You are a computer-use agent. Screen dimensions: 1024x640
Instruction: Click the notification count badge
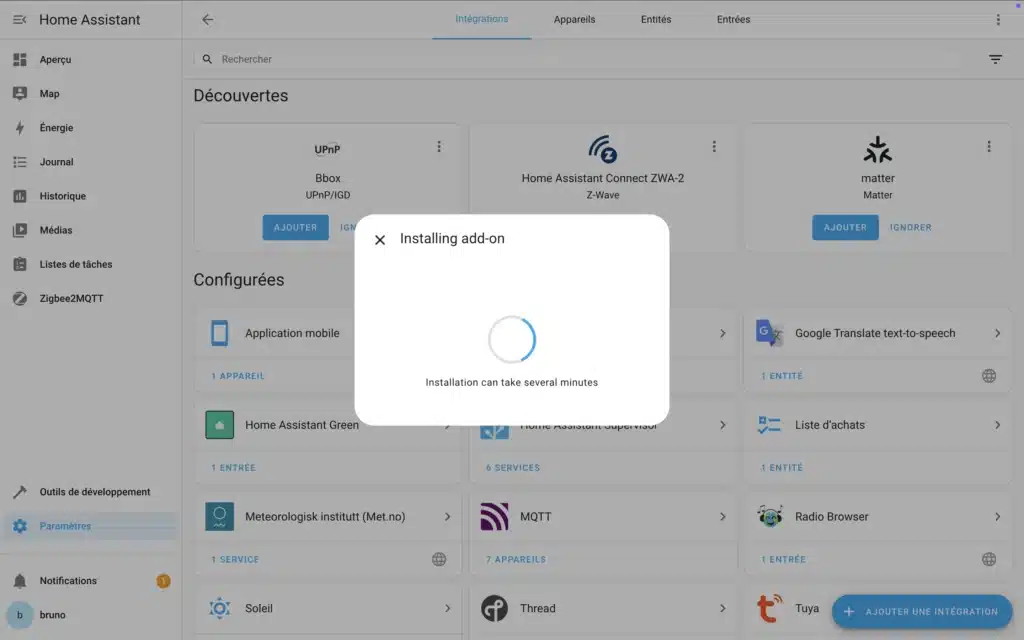click(163, 581)
